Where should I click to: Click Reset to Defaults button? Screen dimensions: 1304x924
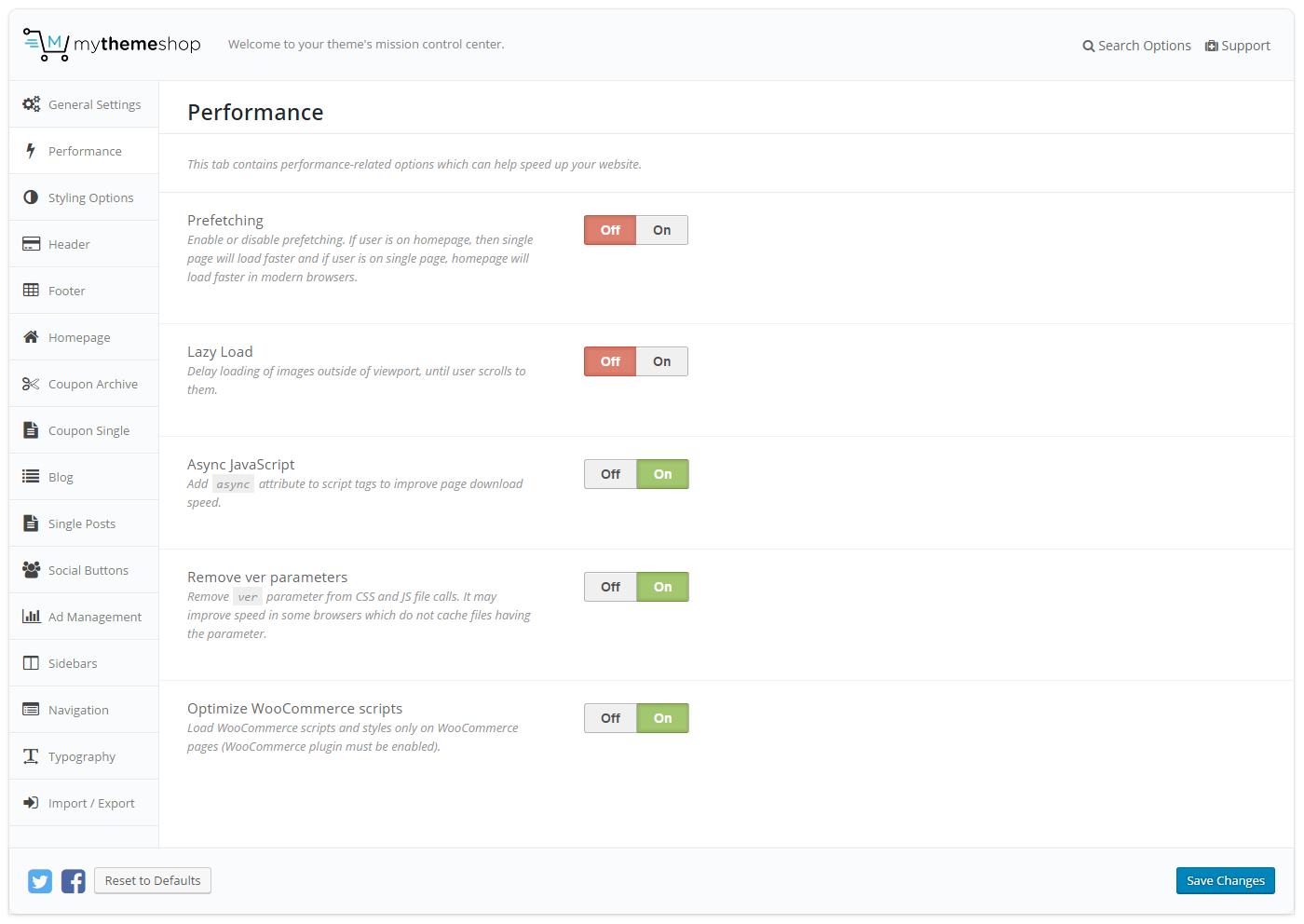click(x=153, y=880)
